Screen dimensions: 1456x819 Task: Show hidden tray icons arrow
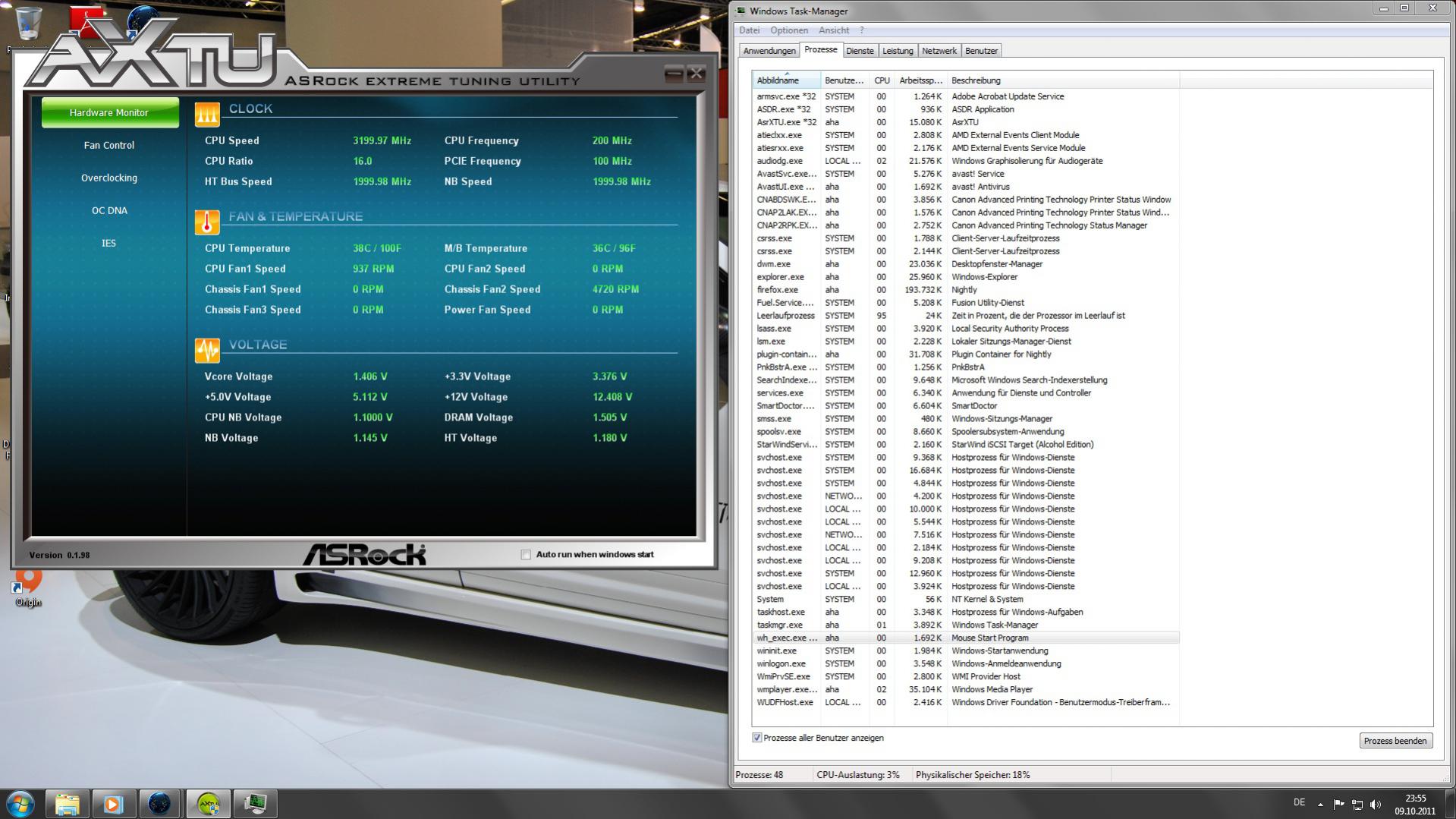pos(1320,804)
